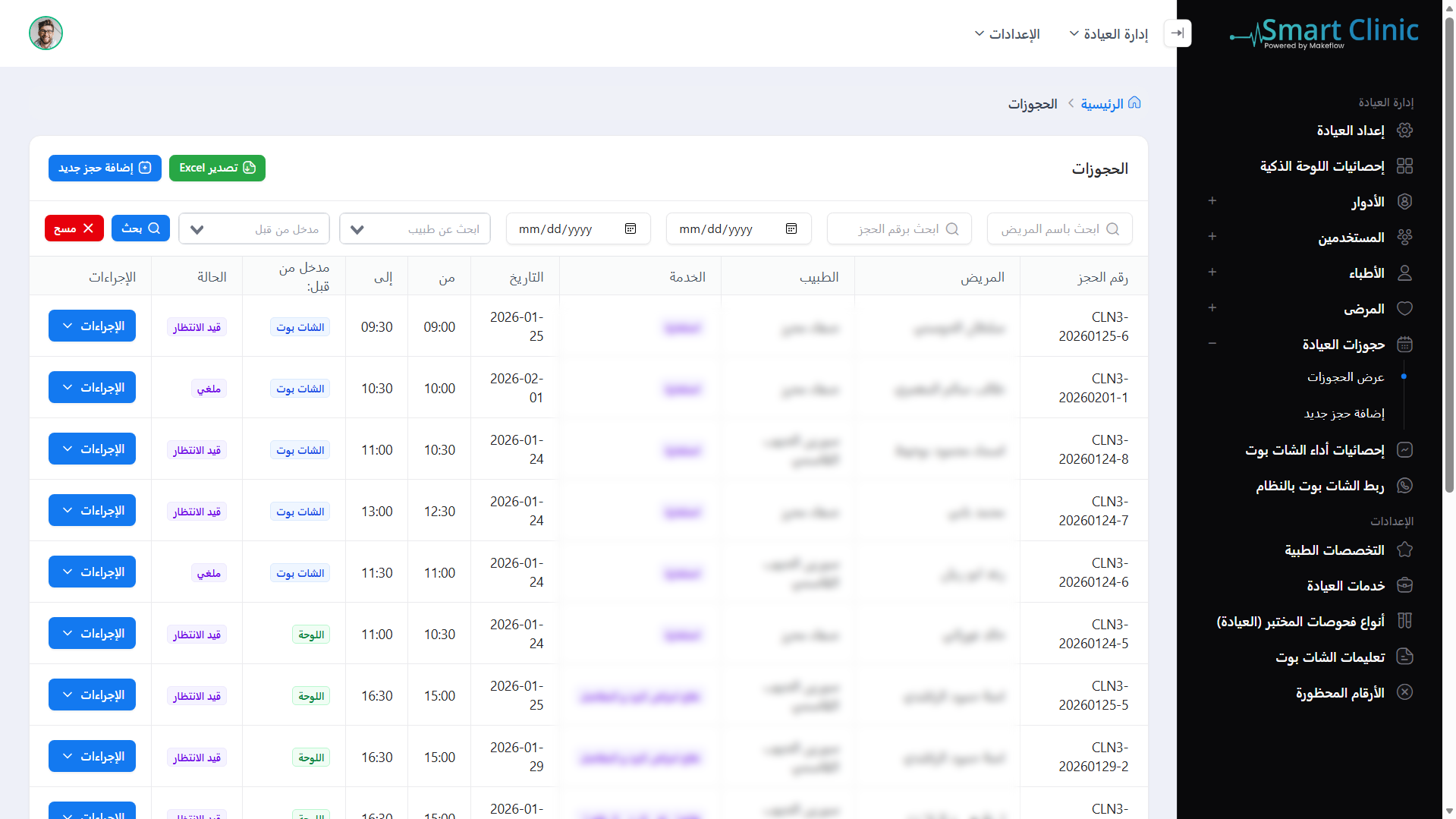Click the search icon in patient name field
The height and width of the screenshot is (819, 1456).
[1113, 229]
